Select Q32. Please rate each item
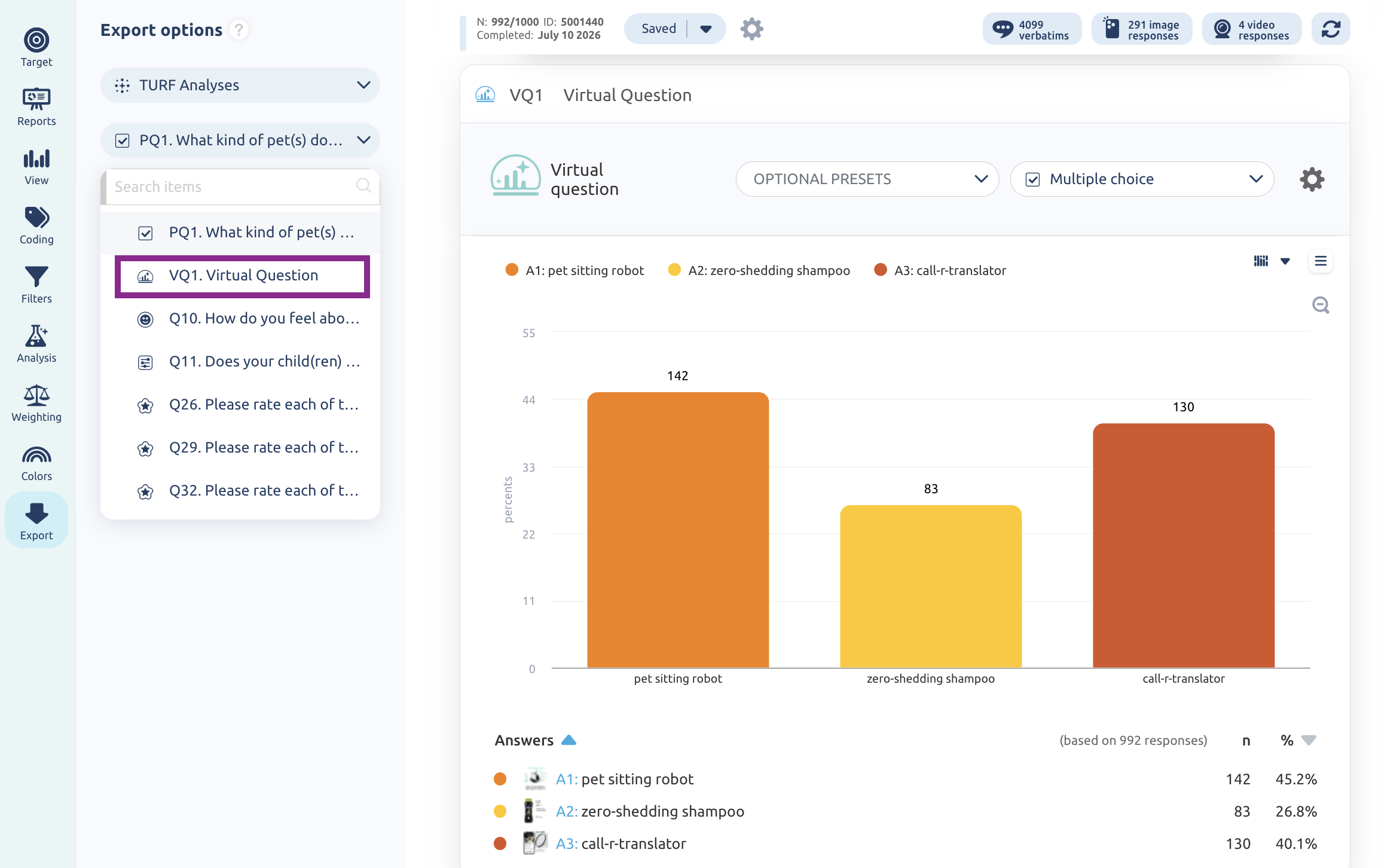 240,491
